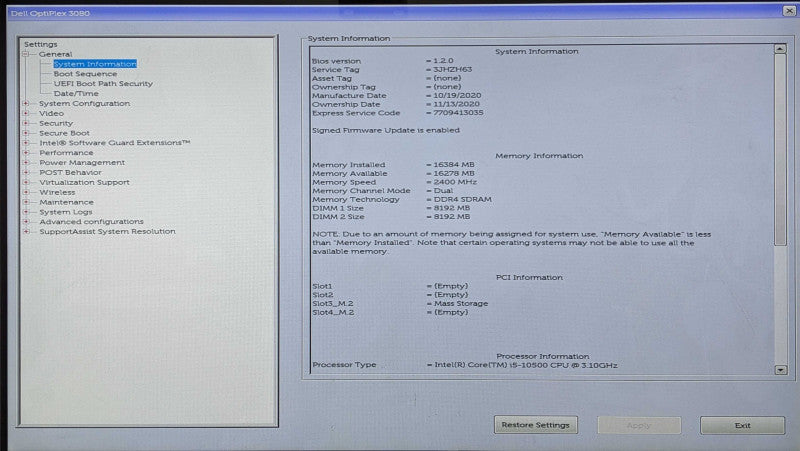Screen dimensions: 800x451
Task: Click the Ownership Date 11/13/2020
Action: [457, 104]
